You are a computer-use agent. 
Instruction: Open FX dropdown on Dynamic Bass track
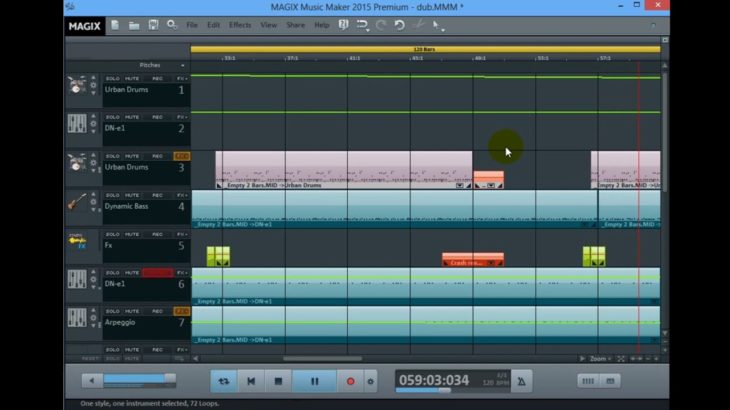point(182,195)
